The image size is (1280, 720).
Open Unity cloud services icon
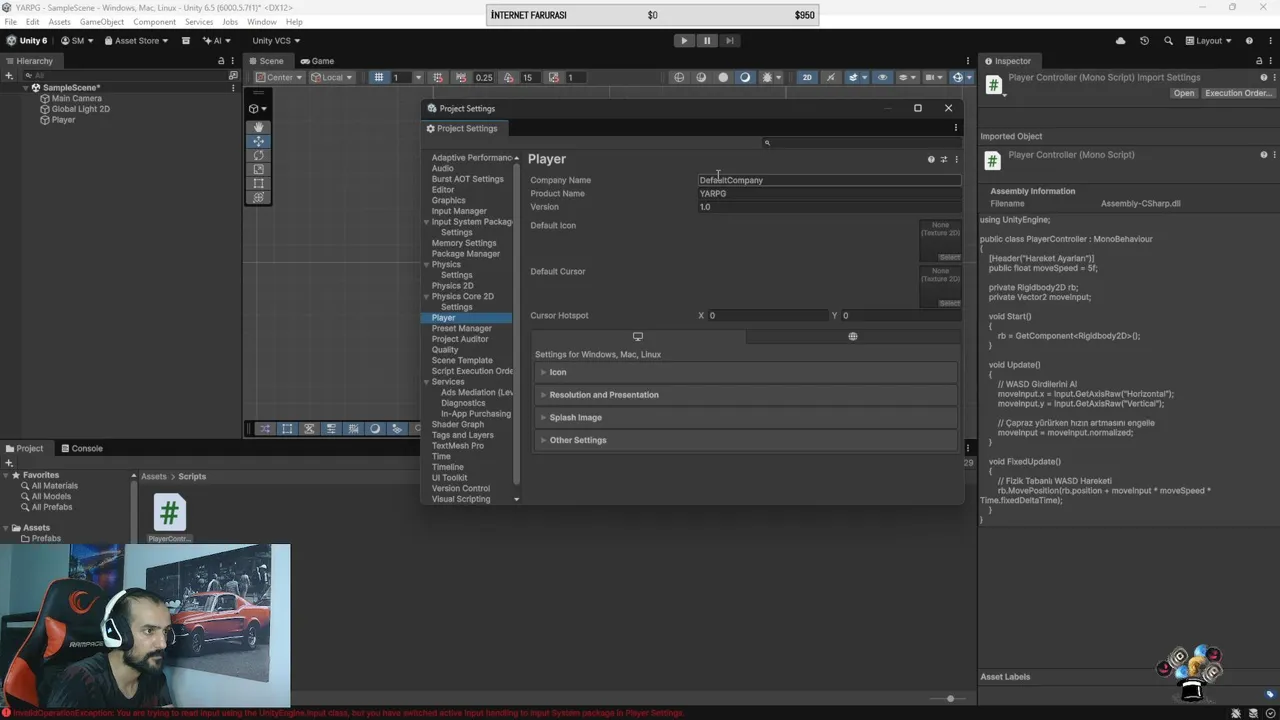pos(1120,41)
